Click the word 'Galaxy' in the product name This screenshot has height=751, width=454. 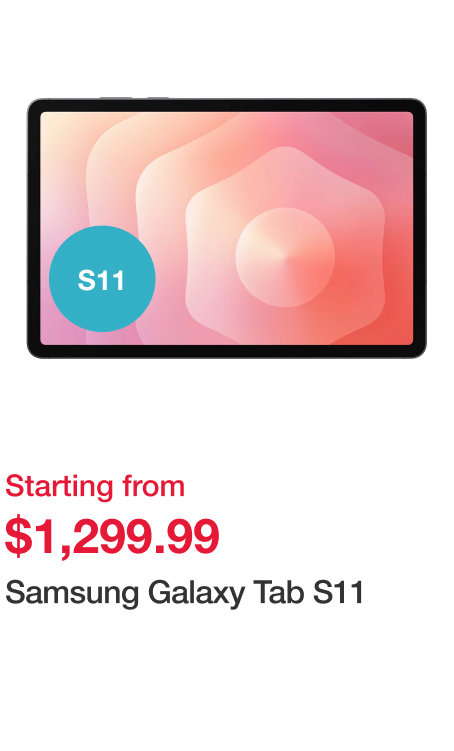tap(196, 593)
